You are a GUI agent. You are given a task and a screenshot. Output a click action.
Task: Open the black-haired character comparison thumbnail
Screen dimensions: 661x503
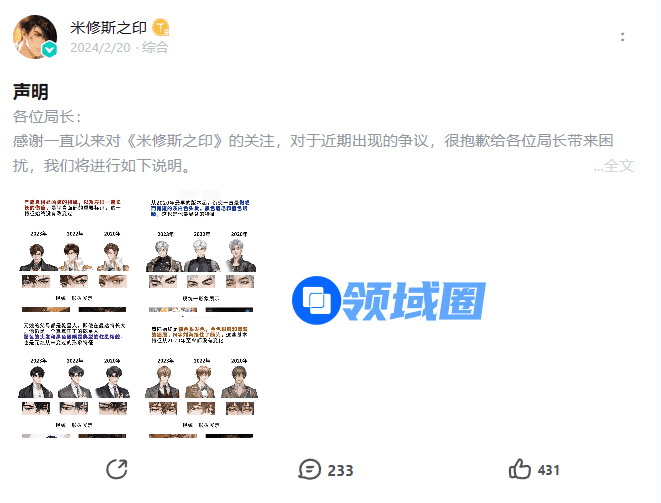click(x=74, y=381)
